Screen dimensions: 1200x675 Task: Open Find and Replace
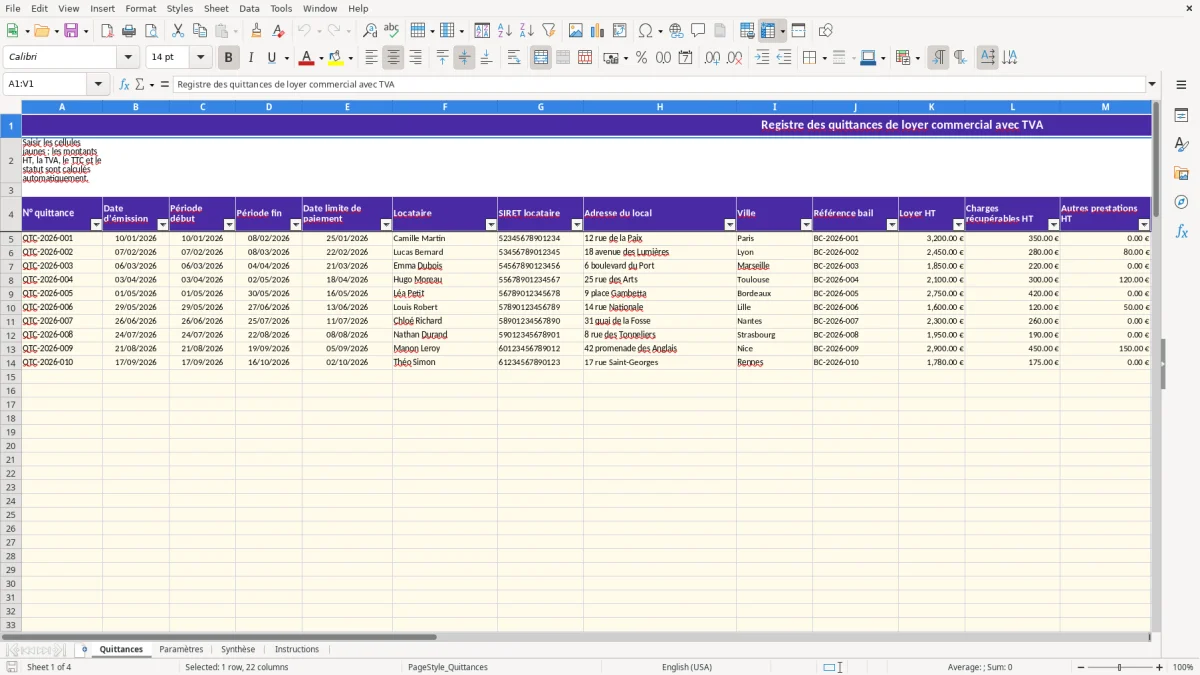click(370, 31)
